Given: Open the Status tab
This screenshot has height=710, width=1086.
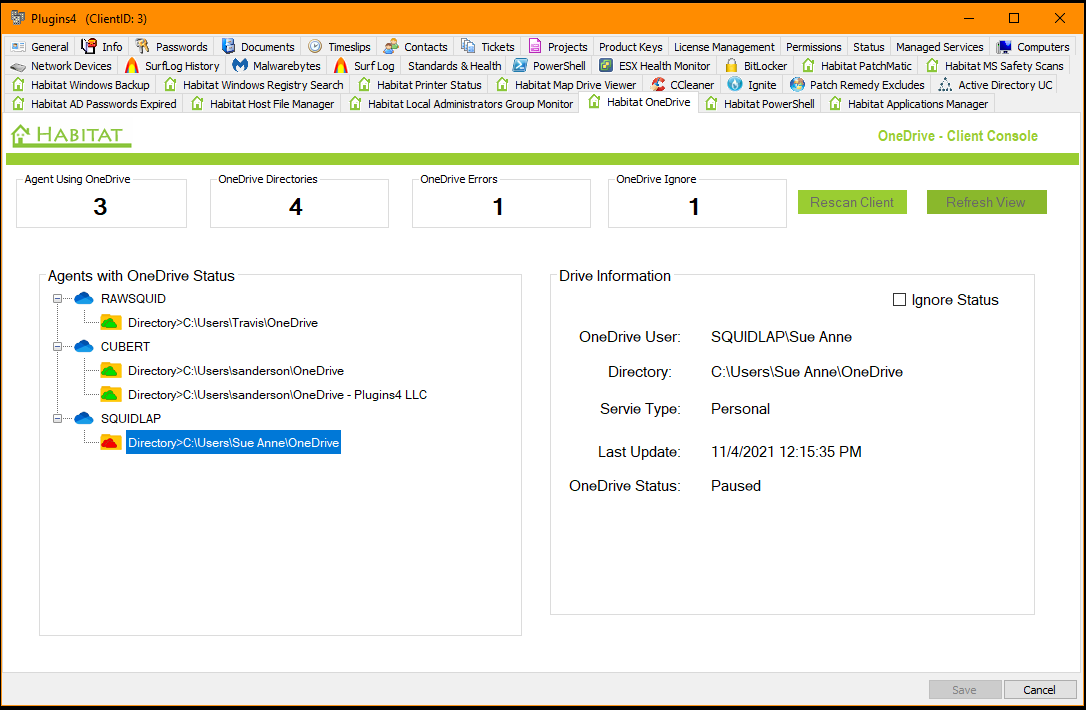Looking at the screenshot, I should (x=869, y=46).
